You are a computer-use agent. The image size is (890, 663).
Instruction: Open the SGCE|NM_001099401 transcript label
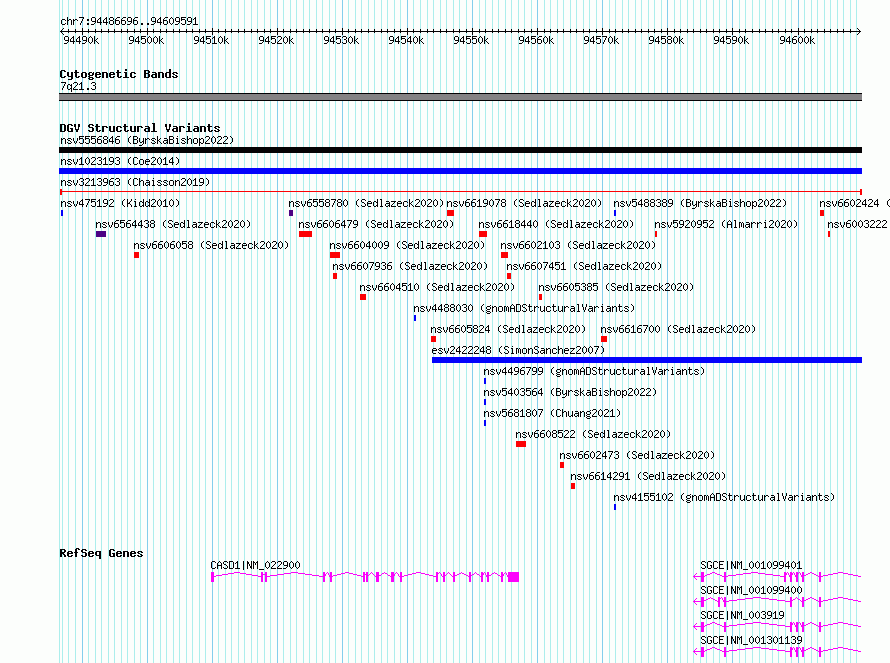[x=751, y=565]
